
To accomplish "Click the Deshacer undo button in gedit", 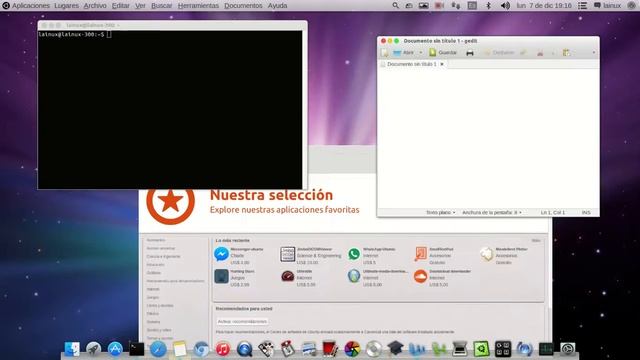I will (x=499, y=53).
